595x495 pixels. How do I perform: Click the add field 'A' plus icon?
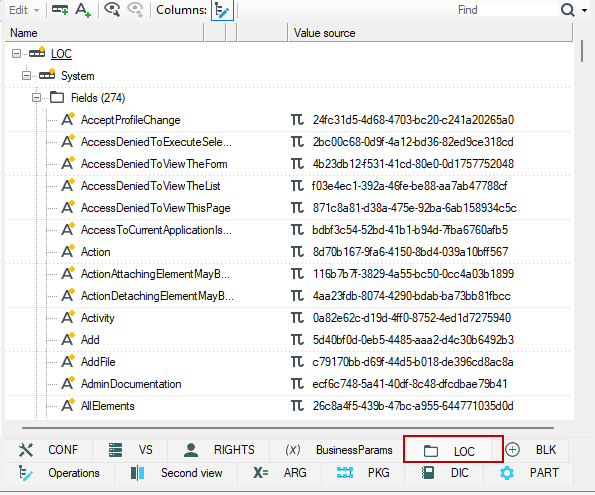(x=83, y=10)
